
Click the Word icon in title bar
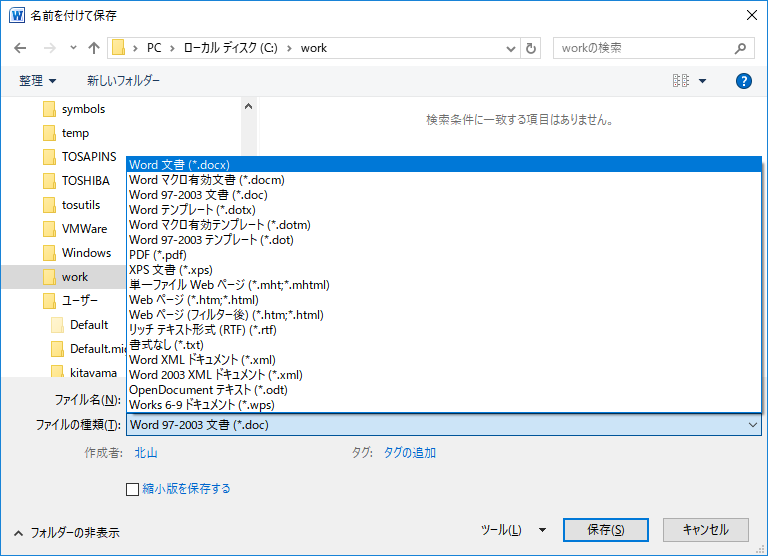click(17, 16)
